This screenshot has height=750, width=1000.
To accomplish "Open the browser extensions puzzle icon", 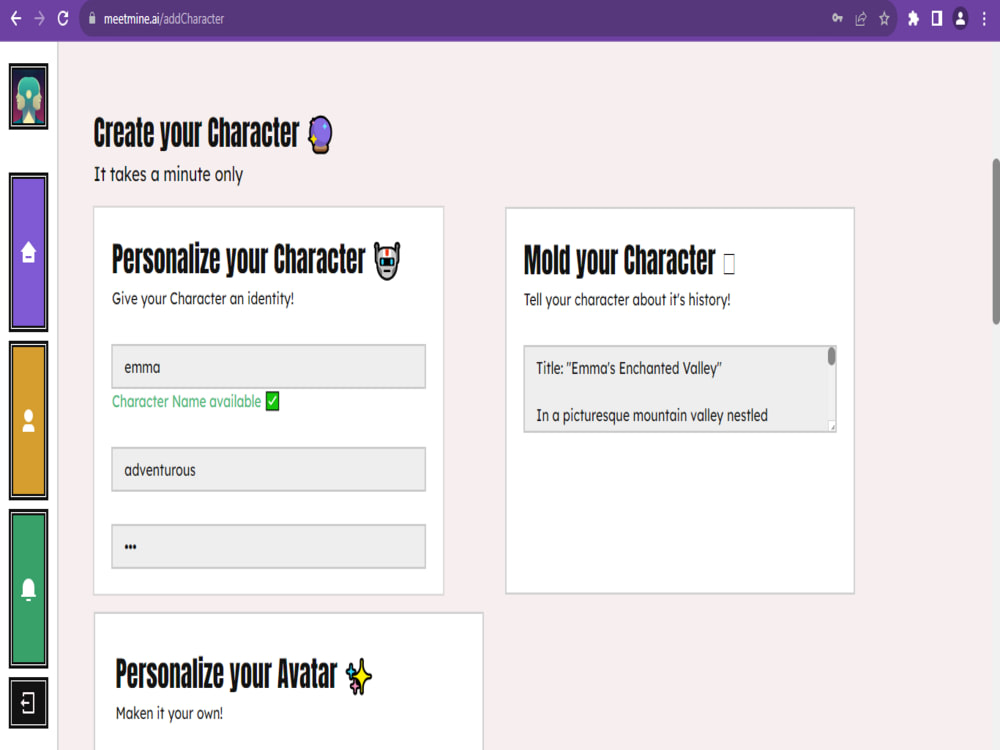I will [x=913, y=18].
